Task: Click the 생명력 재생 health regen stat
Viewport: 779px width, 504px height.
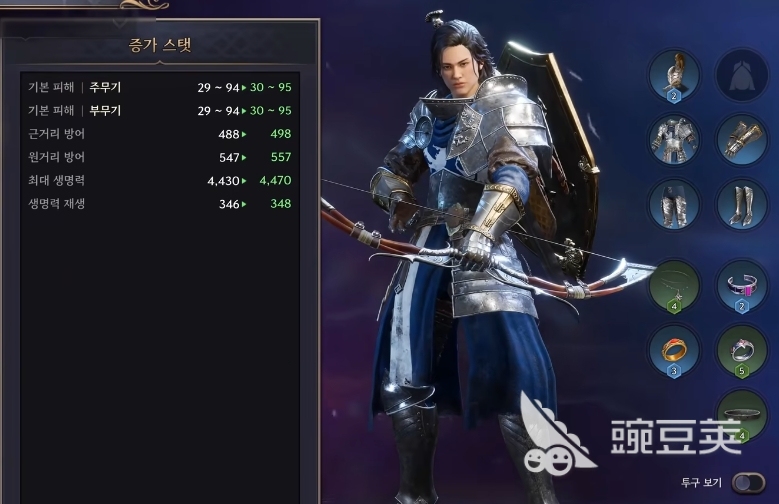Action: click(159, 204)
